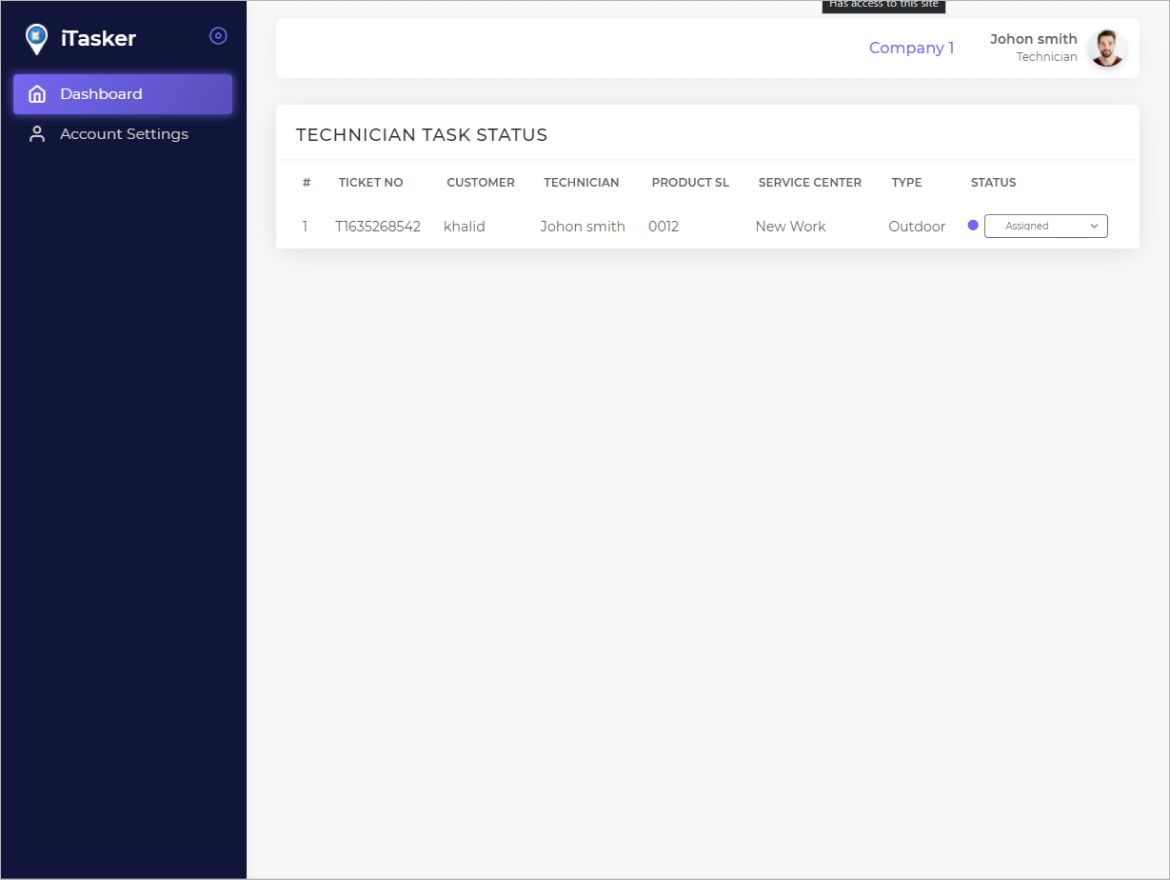Open the Account Settings menu item label

point(124,134)
